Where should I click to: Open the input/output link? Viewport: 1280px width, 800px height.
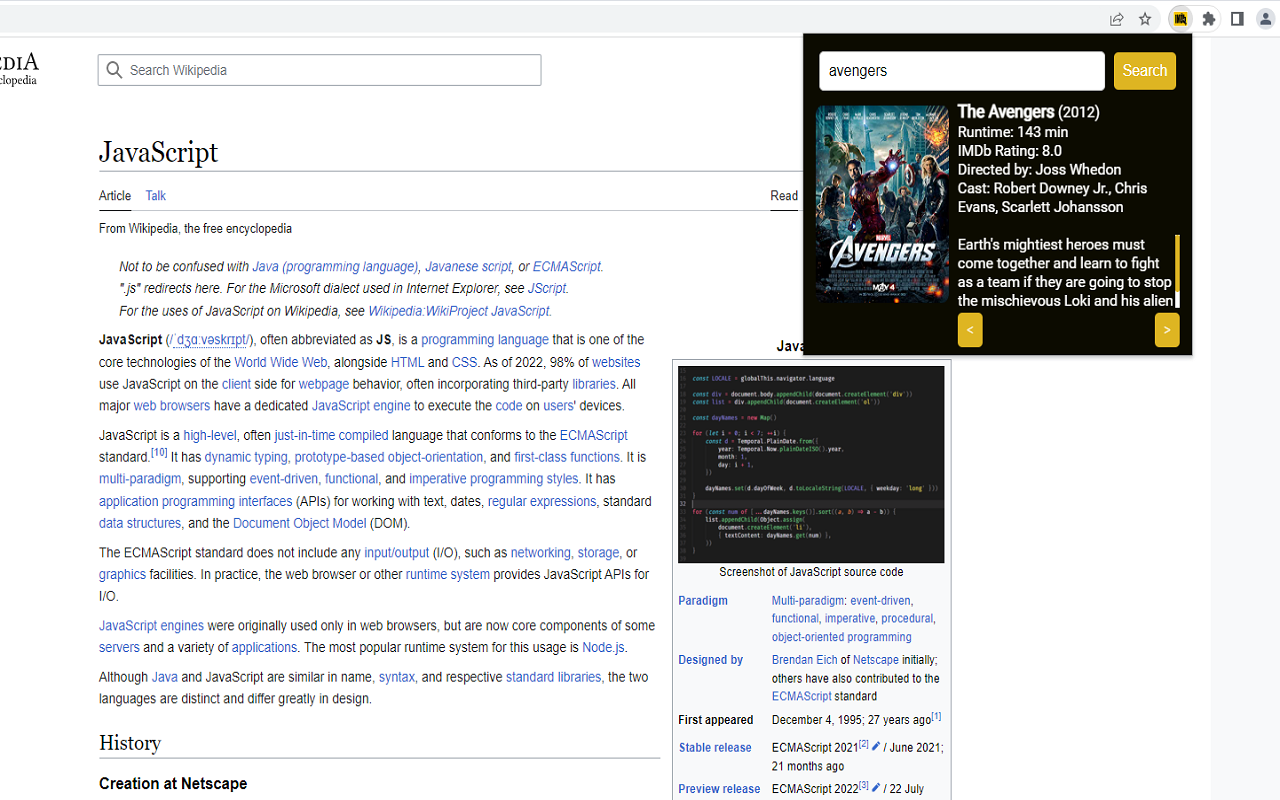coord(397,553)
